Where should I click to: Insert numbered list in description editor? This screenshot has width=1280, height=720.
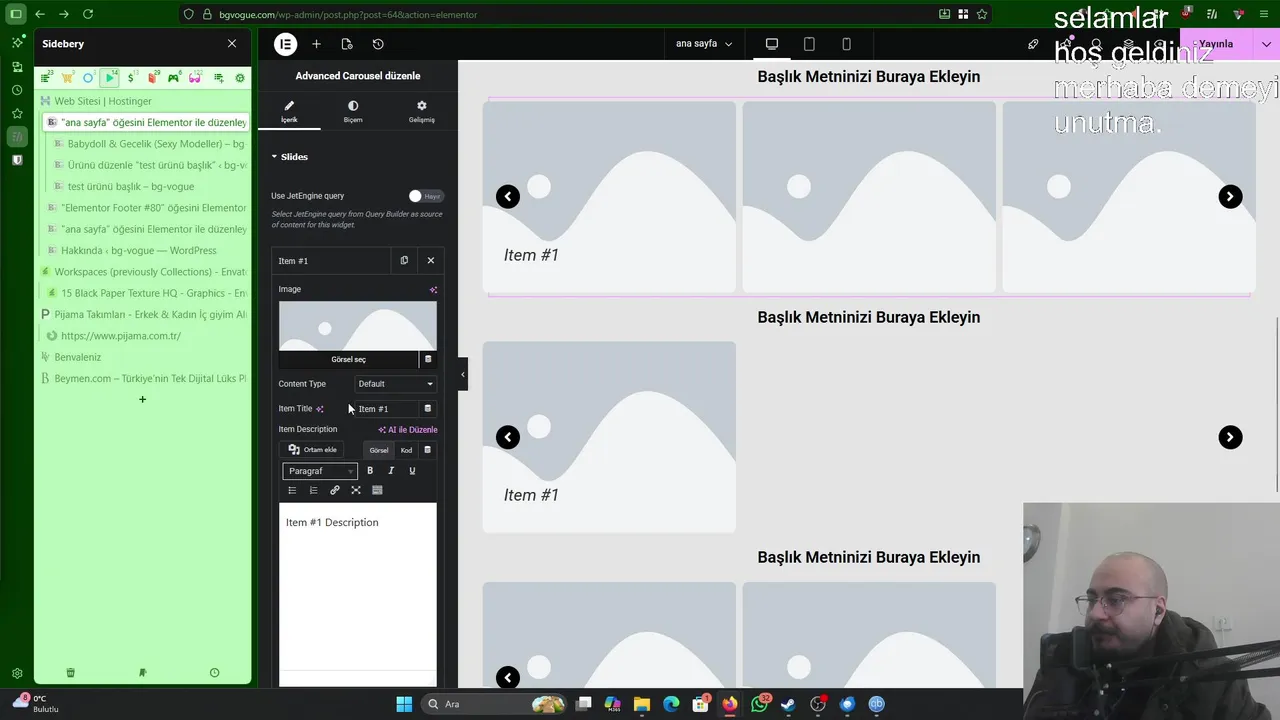313,490
